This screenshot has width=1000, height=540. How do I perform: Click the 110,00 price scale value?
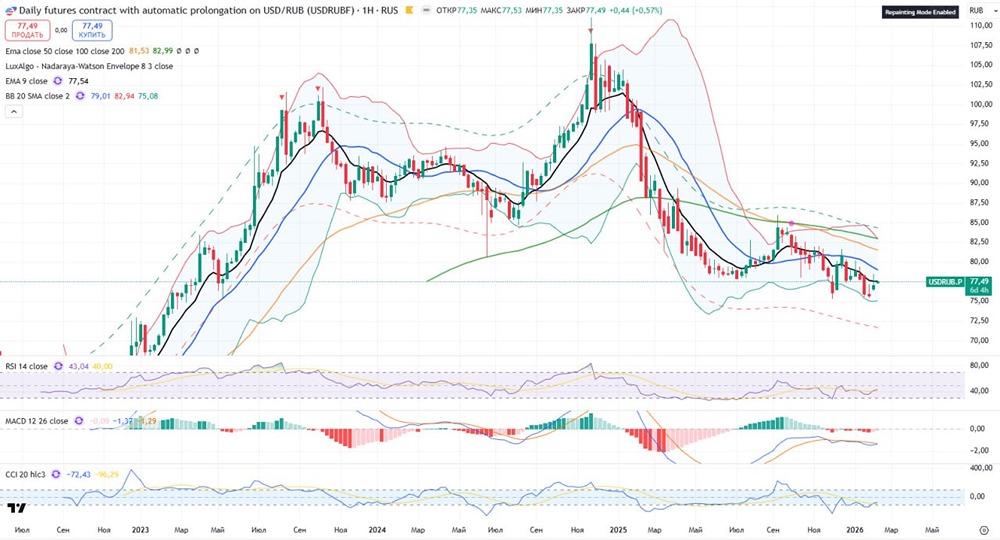click(981, 26)
